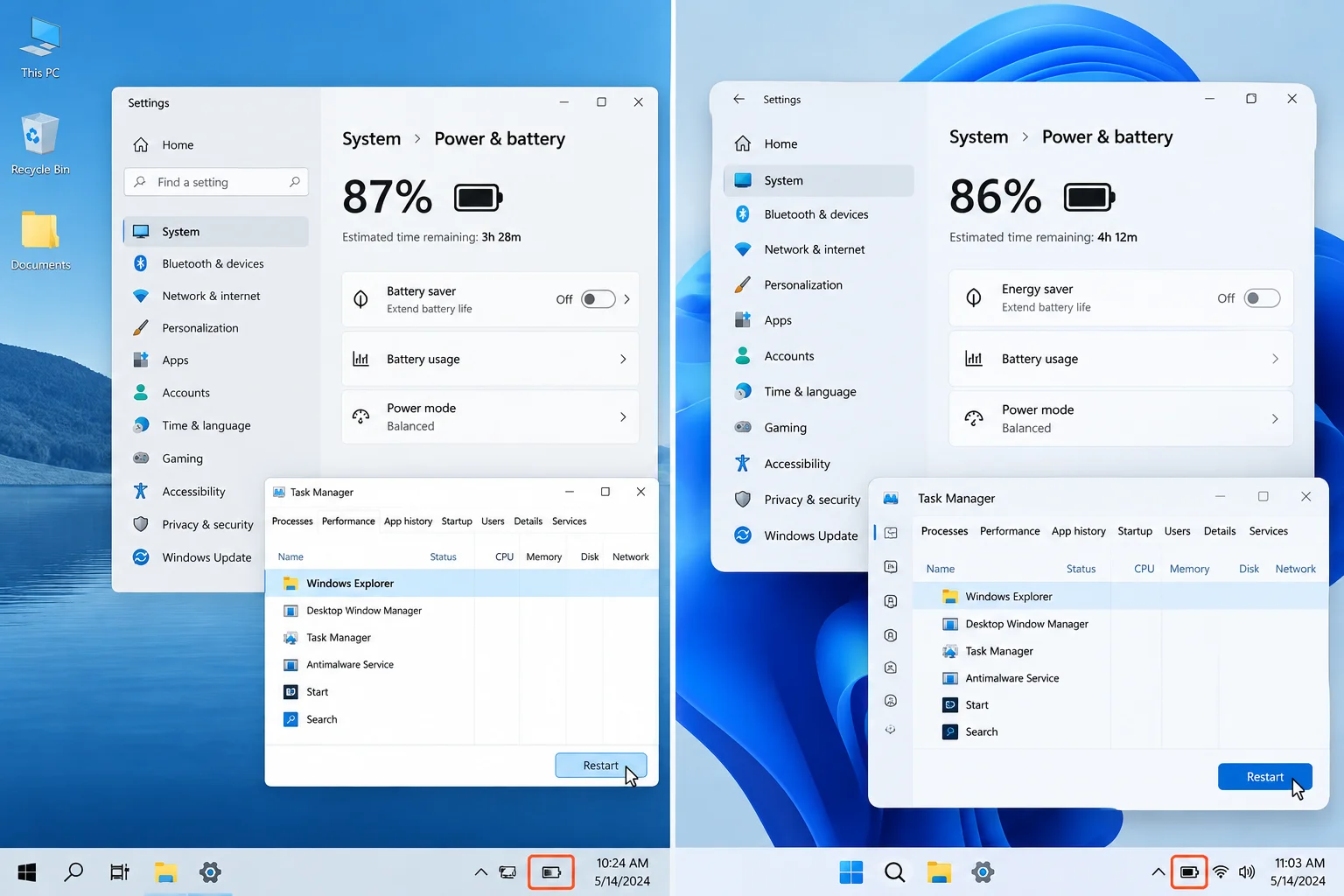Select Antimalware Service row in the right Task Manager
1344x896 pixels.
pyautogui.click(x=1120, y=678)
